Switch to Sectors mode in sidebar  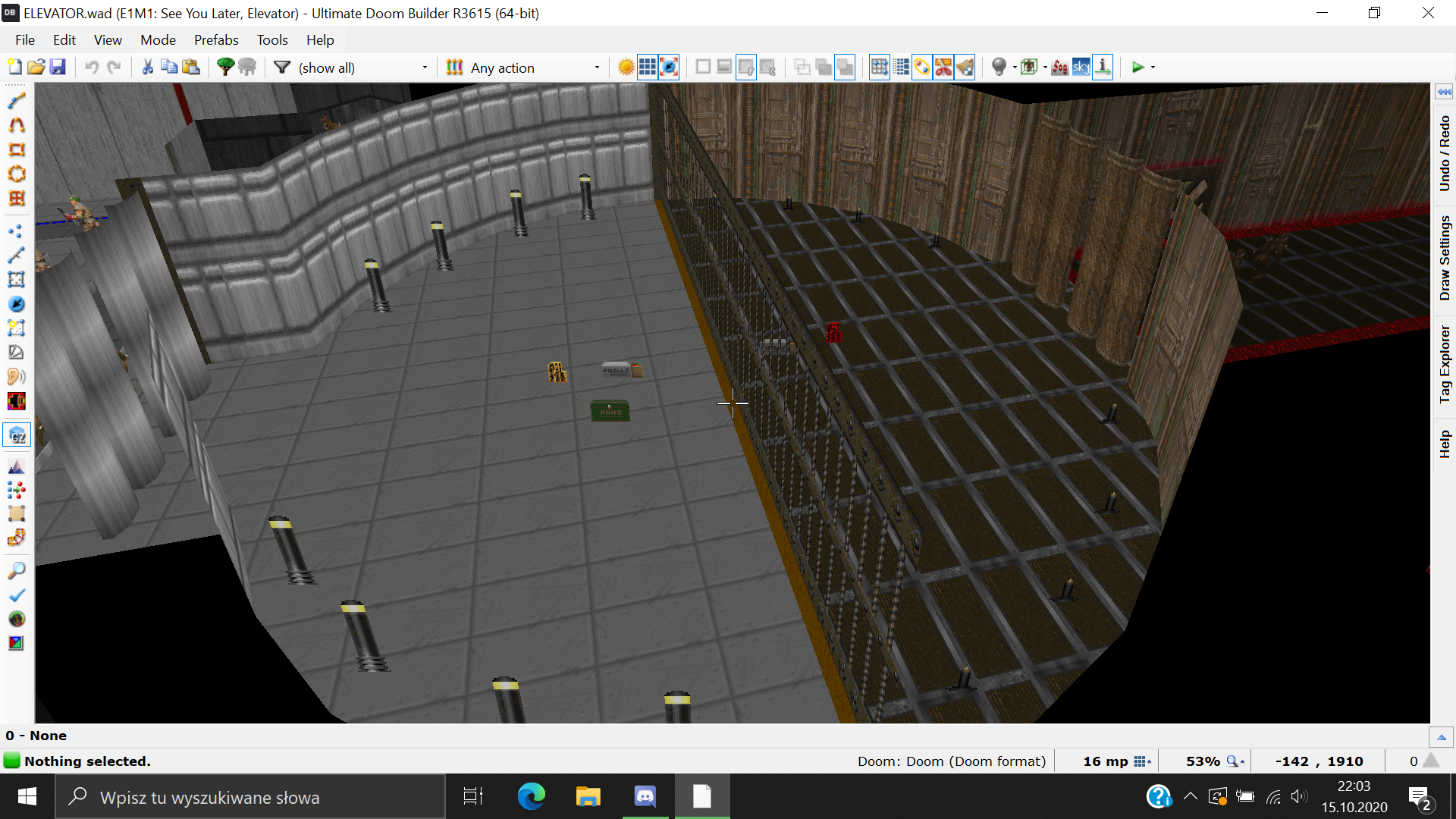point(17,280)
